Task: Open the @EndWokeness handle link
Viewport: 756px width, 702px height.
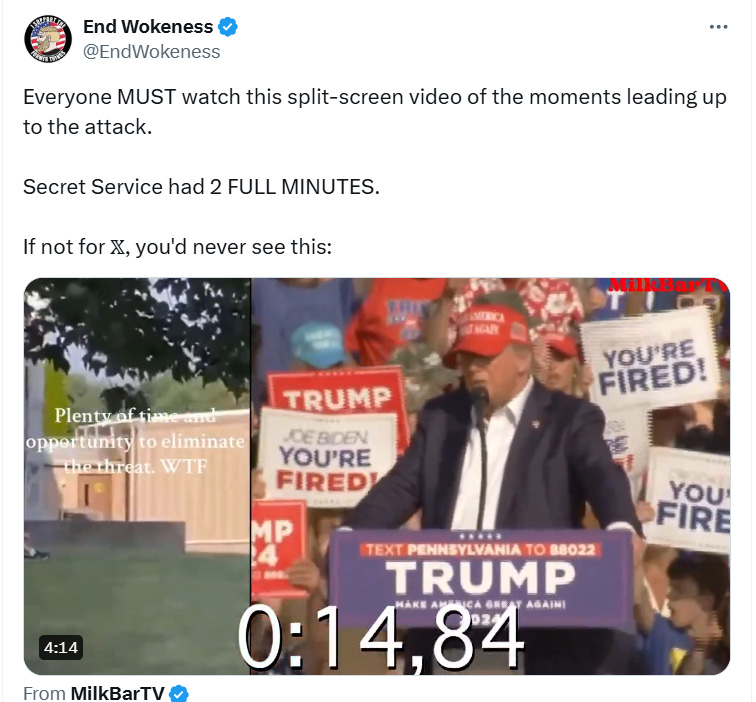Action: [x=151, y=52]
